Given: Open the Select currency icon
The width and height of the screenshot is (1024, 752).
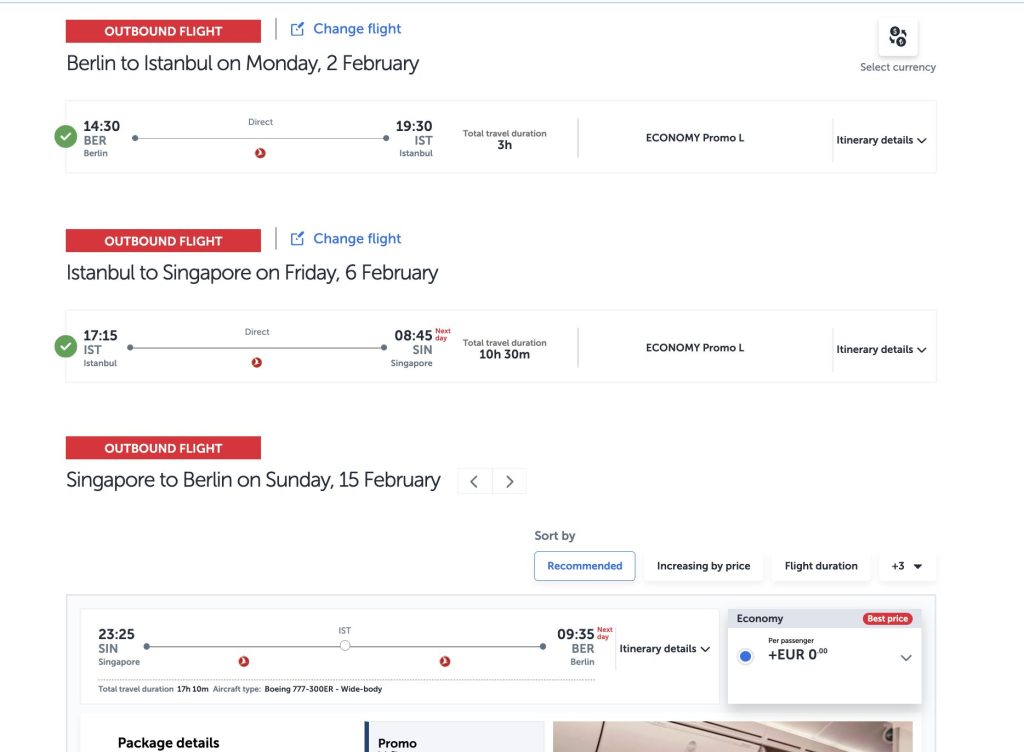Looking at the screenshot, I should (x=897, y=35).
